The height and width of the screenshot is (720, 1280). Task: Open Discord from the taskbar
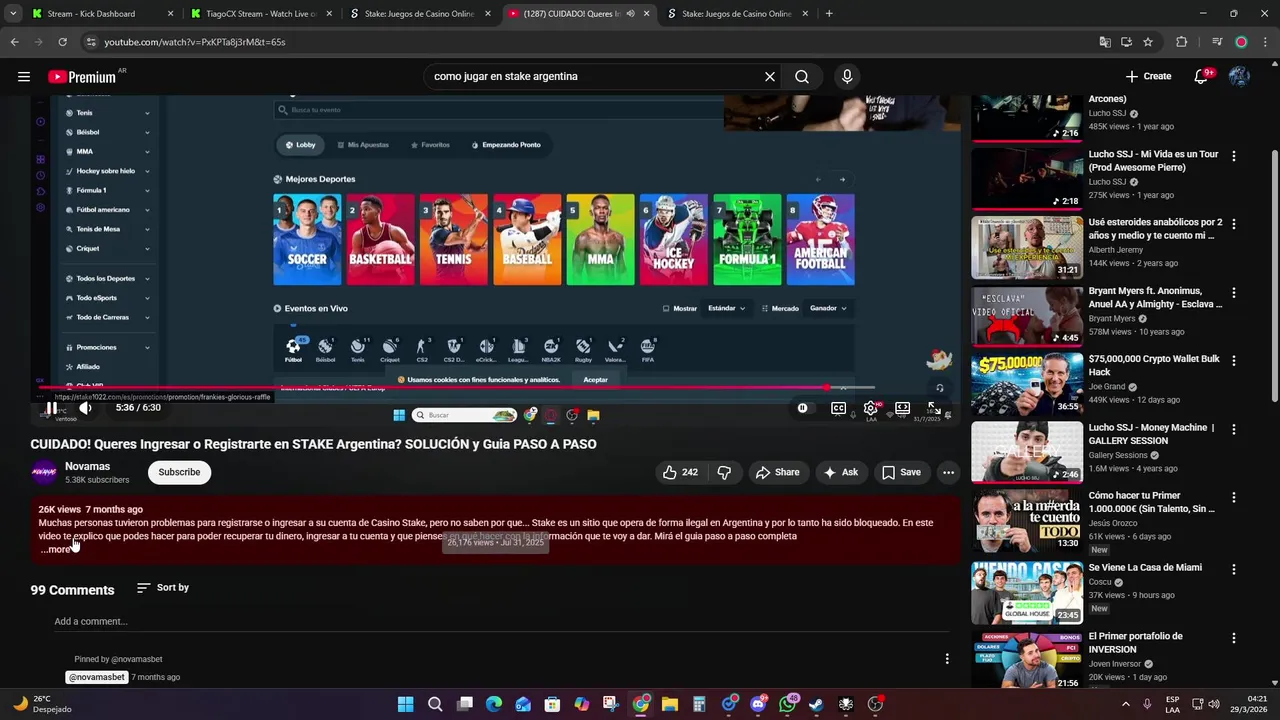(758, 704)
